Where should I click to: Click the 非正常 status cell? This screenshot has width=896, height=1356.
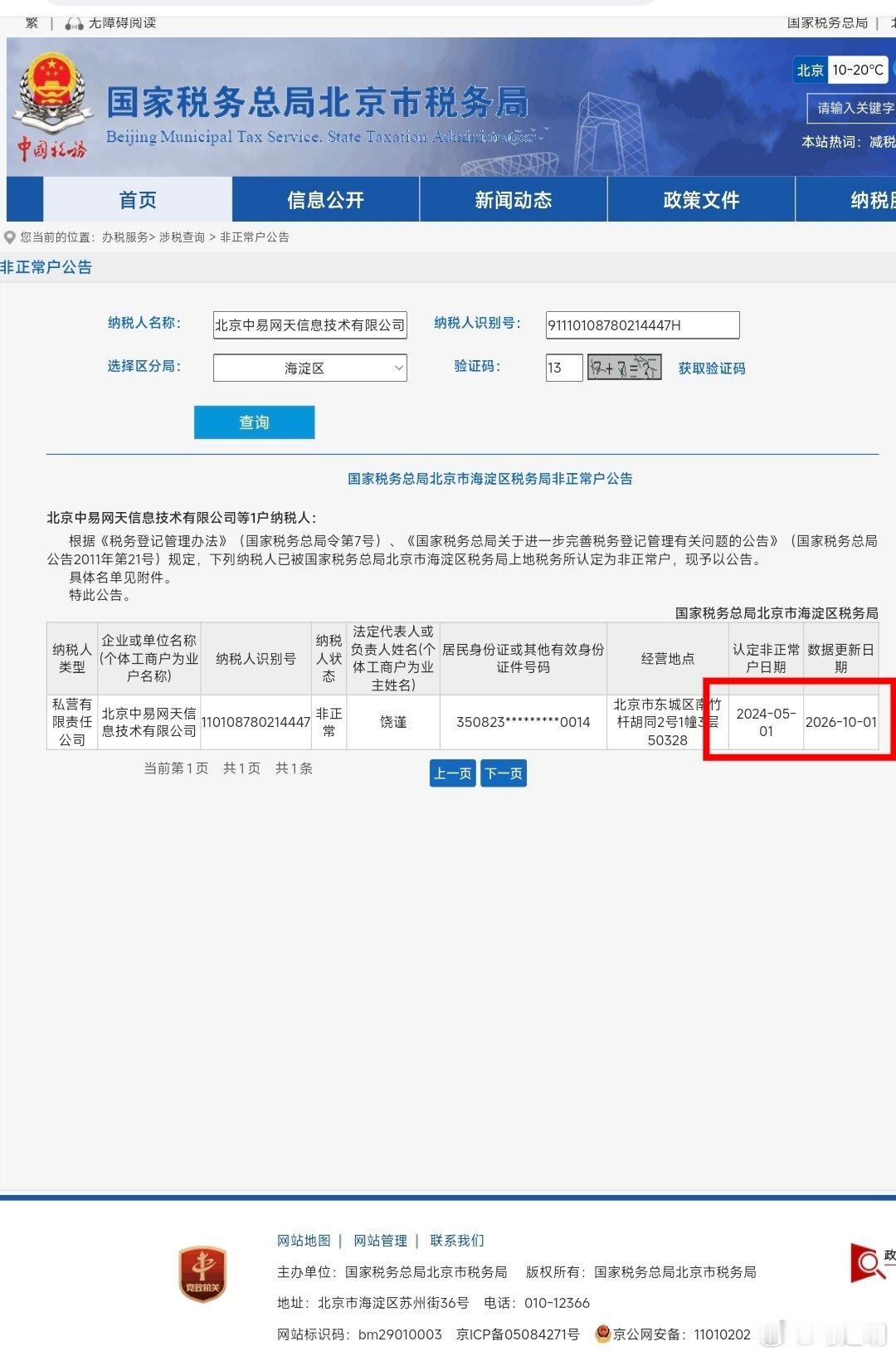coord(329,722)
